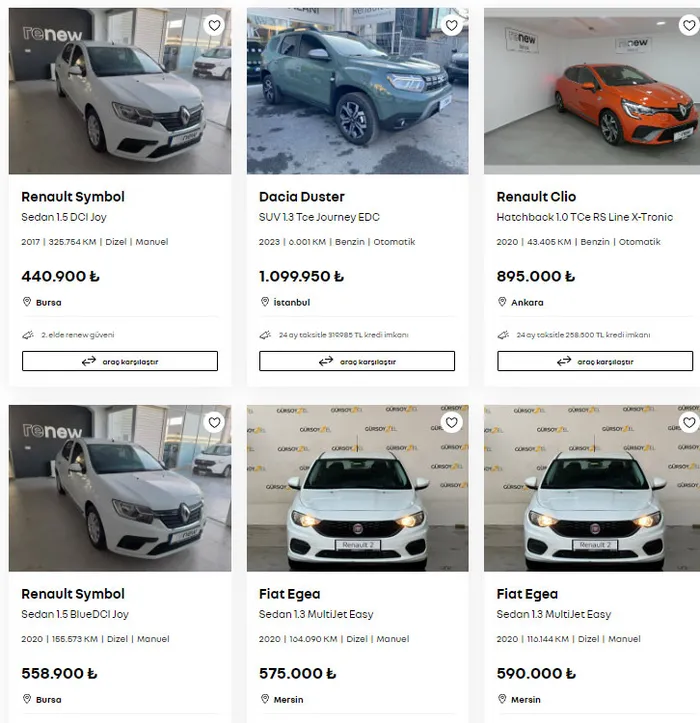Add Renault Clio to favorites via heart
The width and height of the screenshot is (700, 723).
[x=689, y=25]
